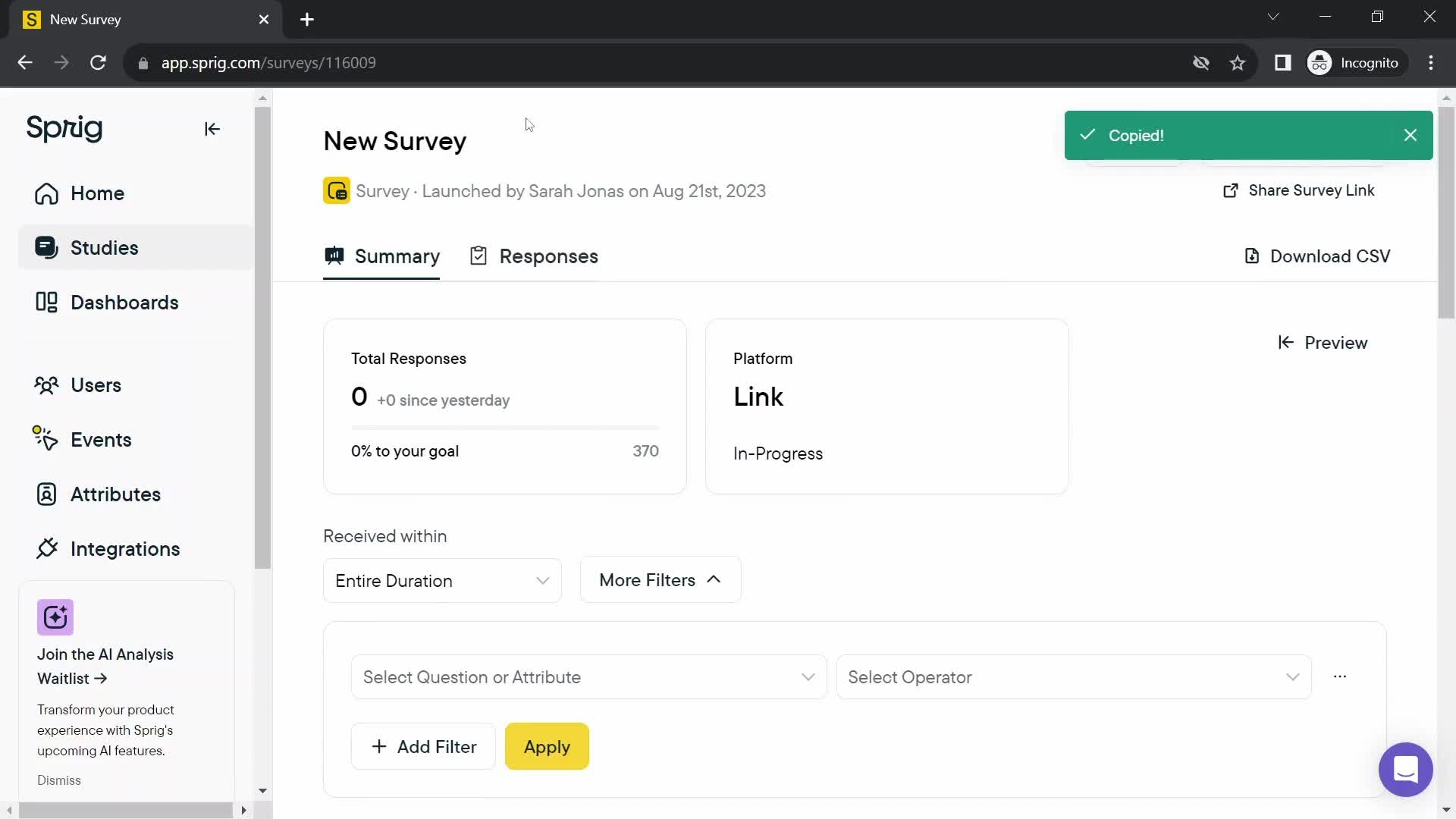Click sidebar scroll down arrow

pyautogui.click(x=262, y=791)
